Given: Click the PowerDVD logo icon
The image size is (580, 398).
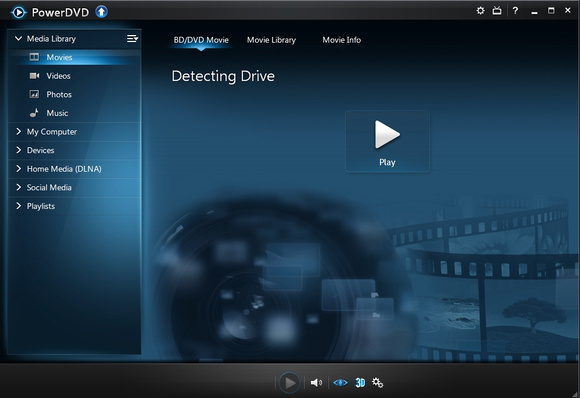Looking at the screenshot, I should coord(18,12).
